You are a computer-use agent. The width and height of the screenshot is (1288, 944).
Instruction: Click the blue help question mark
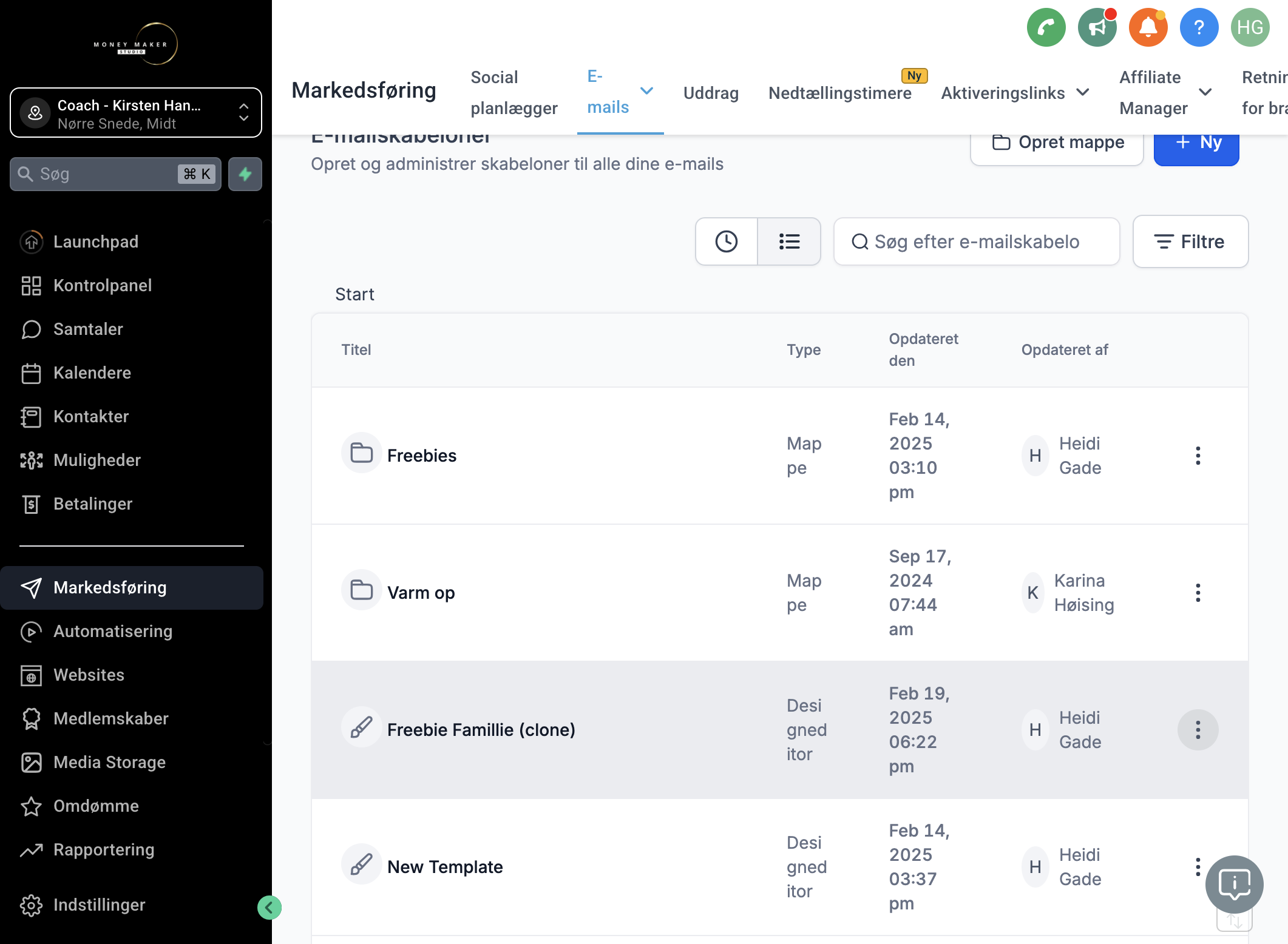coord(1199,27)
